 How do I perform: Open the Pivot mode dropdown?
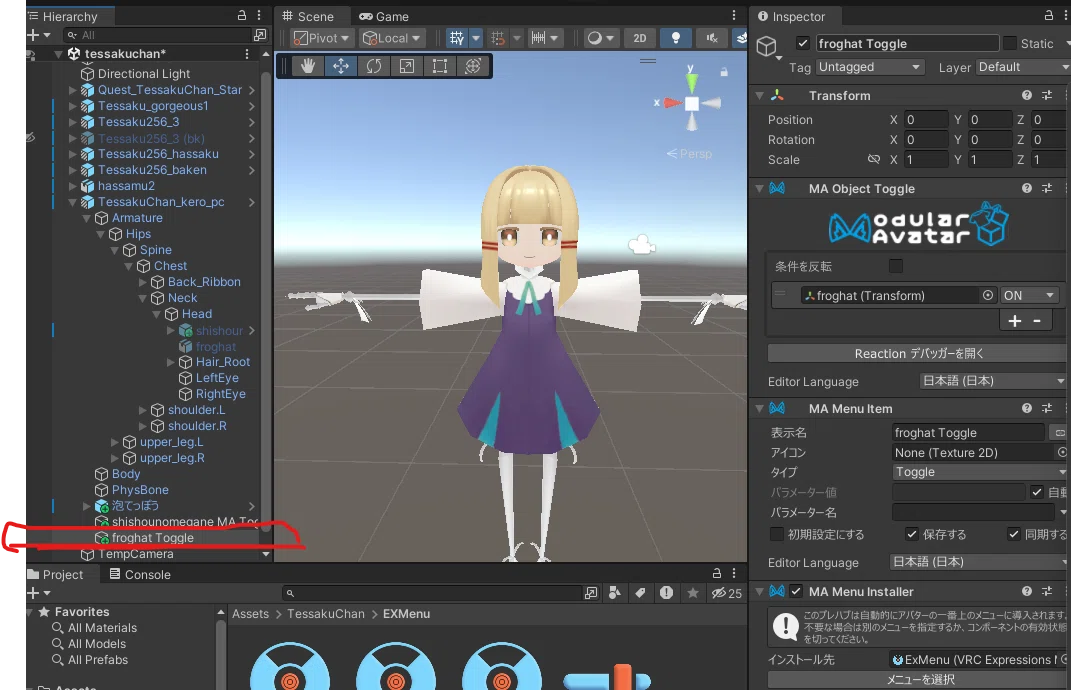click(321, 38)
